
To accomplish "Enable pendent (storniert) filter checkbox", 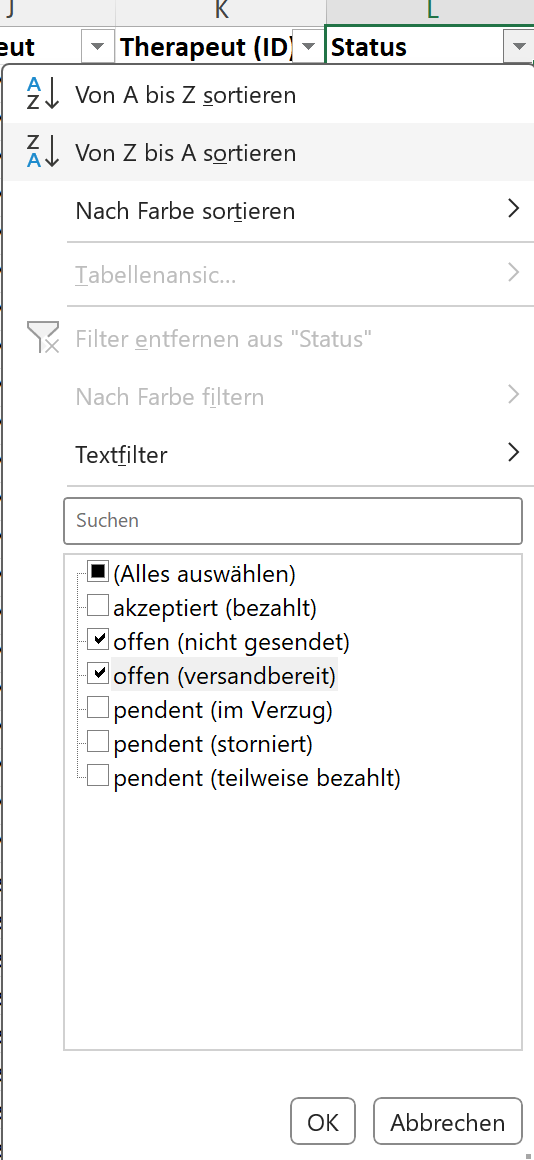I will [98, 742].
